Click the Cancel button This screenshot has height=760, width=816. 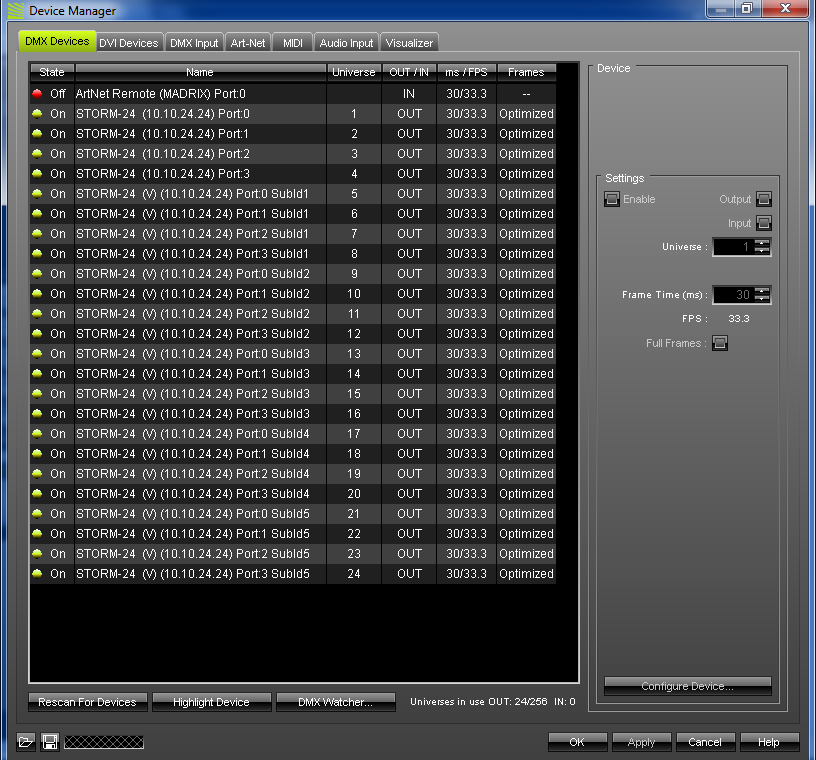[x=705, y=742]
